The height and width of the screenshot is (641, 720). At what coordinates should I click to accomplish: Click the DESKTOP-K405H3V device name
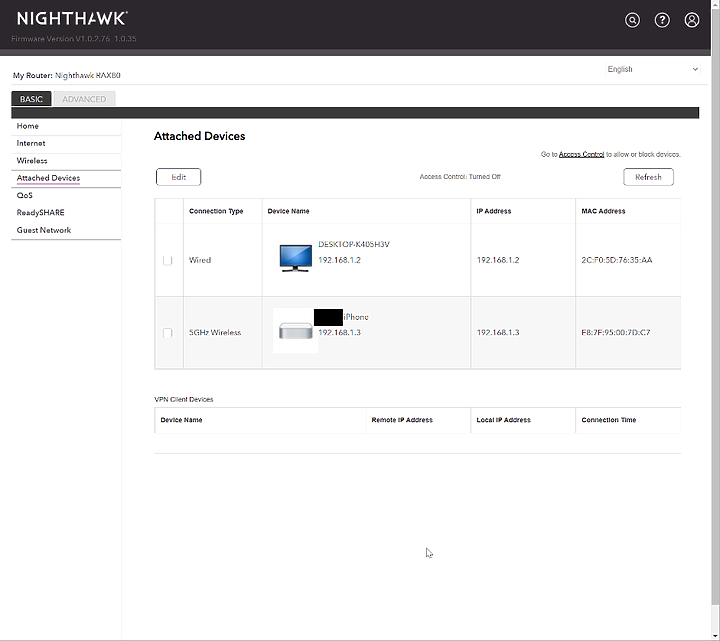click(x=354, y=244)
